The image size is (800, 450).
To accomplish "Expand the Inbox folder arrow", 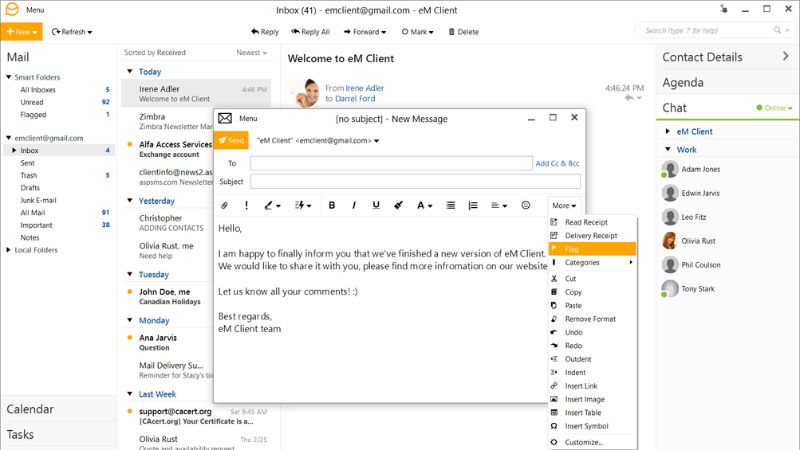I will point(14,151).
